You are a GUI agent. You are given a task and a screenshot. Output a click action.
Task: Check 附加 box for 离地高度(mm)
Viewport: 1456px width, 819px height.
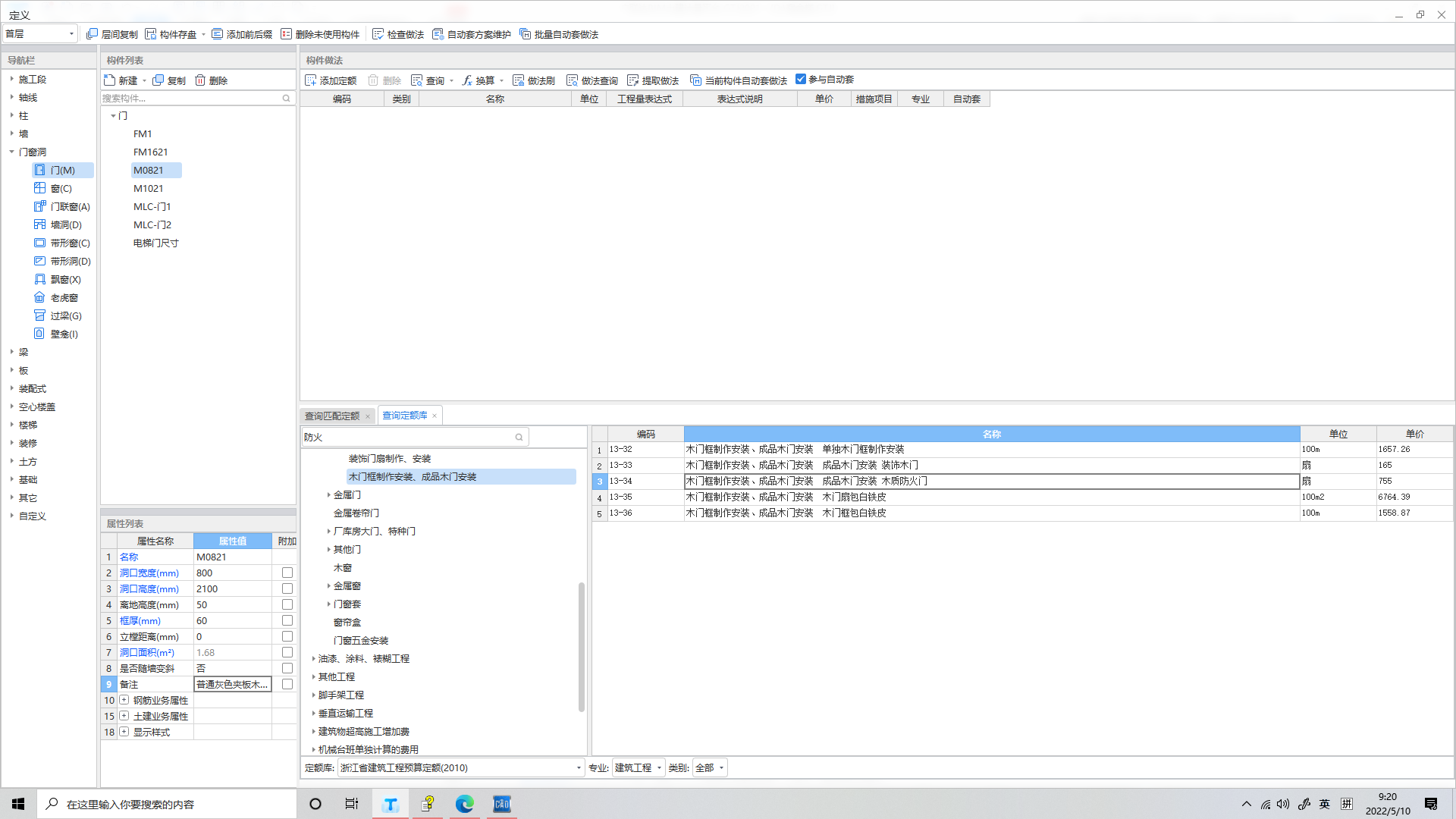[x=287, y=604]
